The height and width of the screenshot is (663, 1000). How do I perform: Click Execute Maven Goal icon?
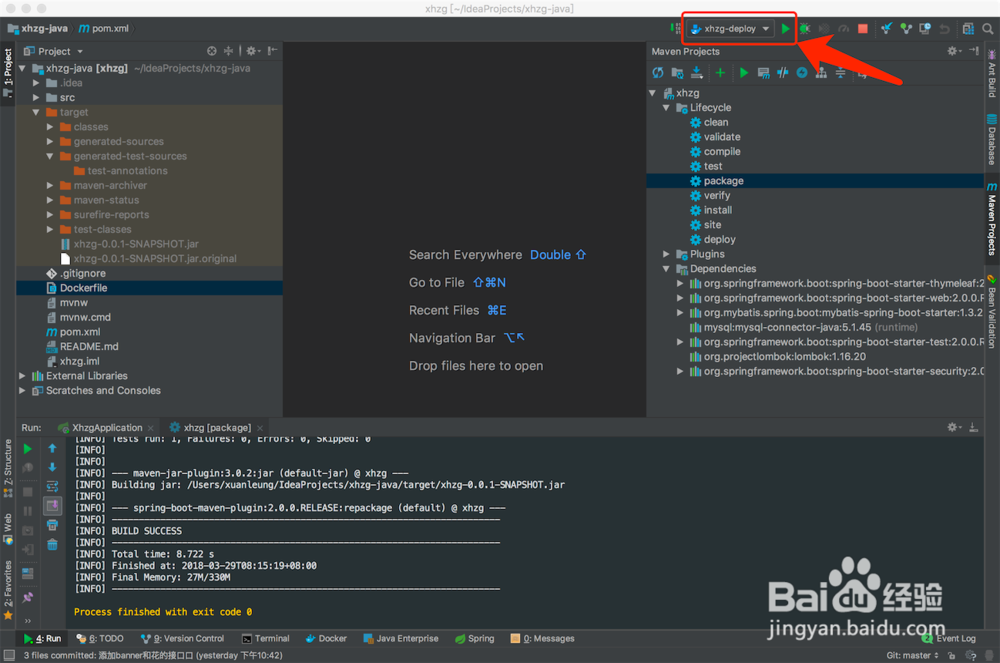coord(763,73)
